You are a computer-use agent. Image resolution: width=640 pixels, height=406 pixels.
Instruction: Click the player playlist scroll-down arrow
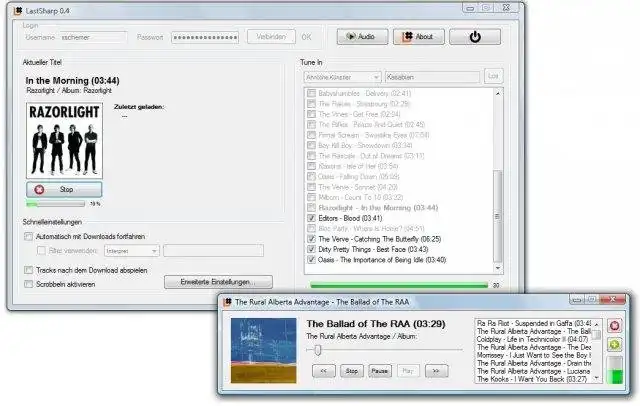pyautogui.click(x=596, y=378)
